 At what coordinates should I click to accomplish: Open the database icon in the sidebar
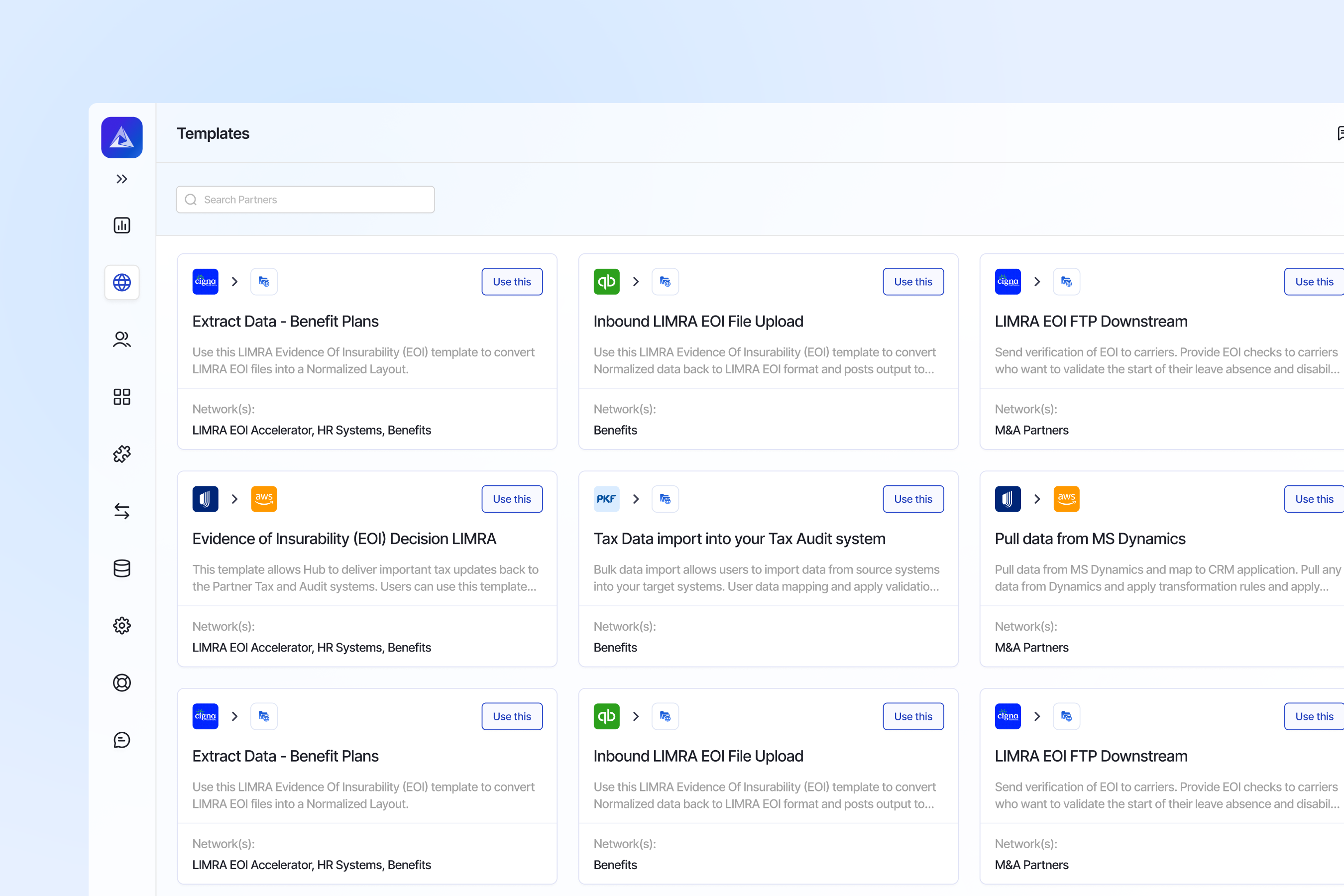click(x=122, y=568)
